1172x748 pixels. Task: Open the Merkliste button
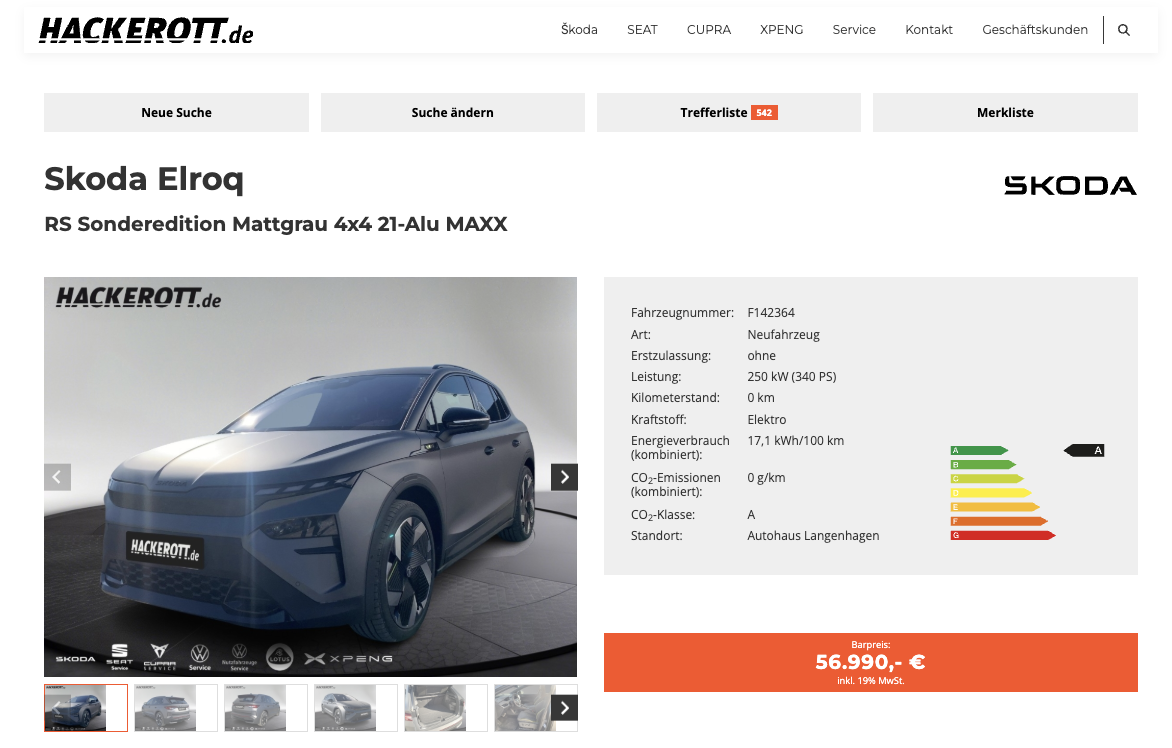(x=1005, y=113)
